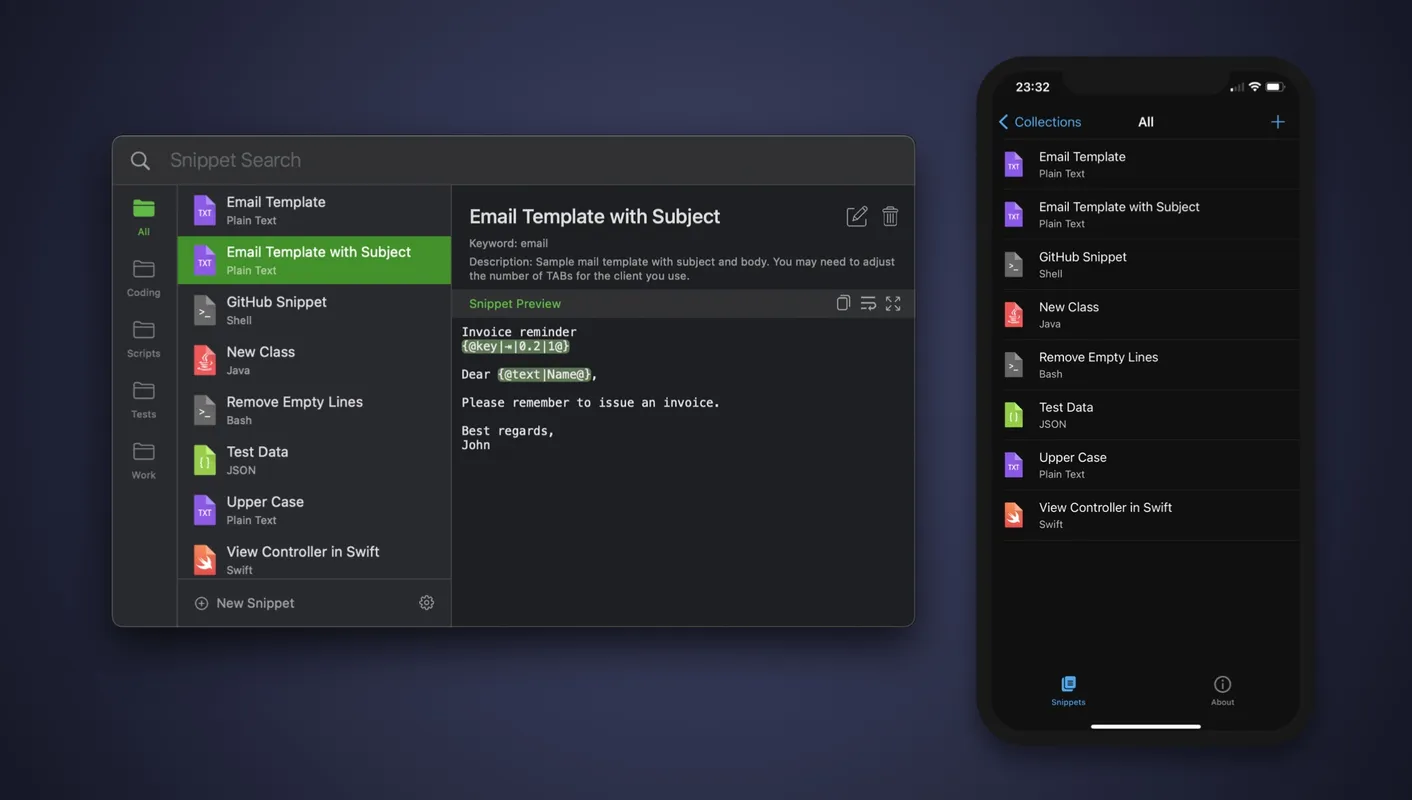Click the New Snippet button
Image resolution: width=1412 pixels, height=800 pixels.
245,603
